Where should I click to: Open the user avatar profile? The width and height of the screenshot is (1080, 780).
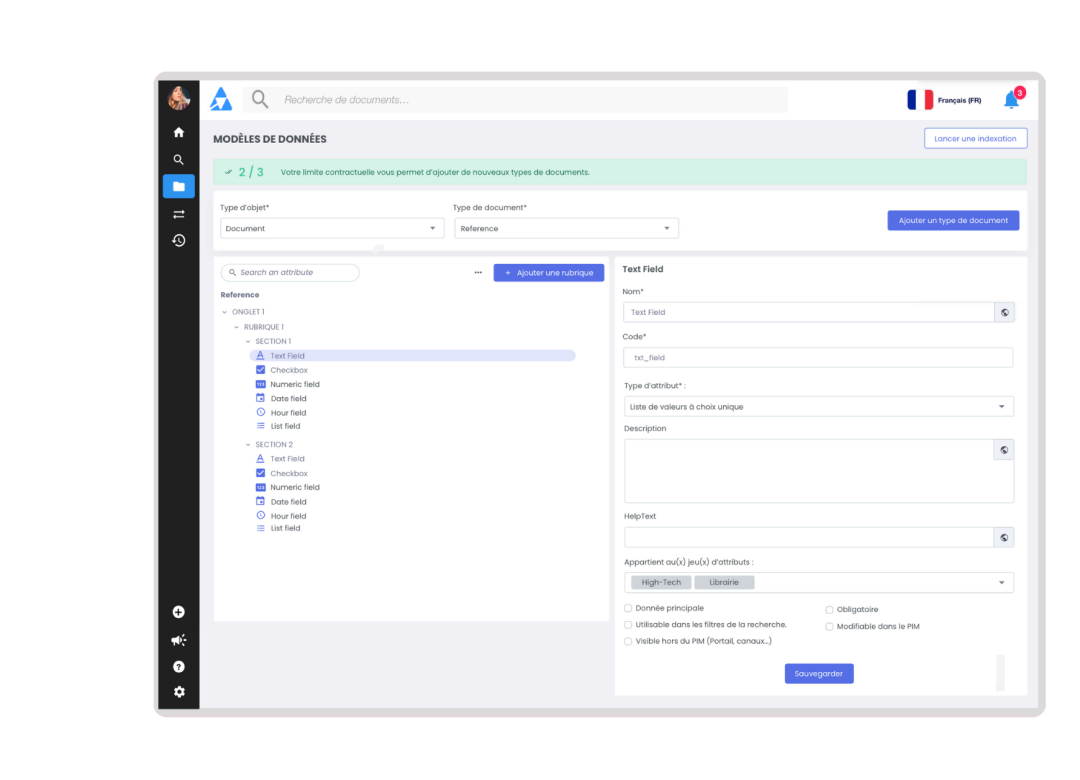click(179, 99)
